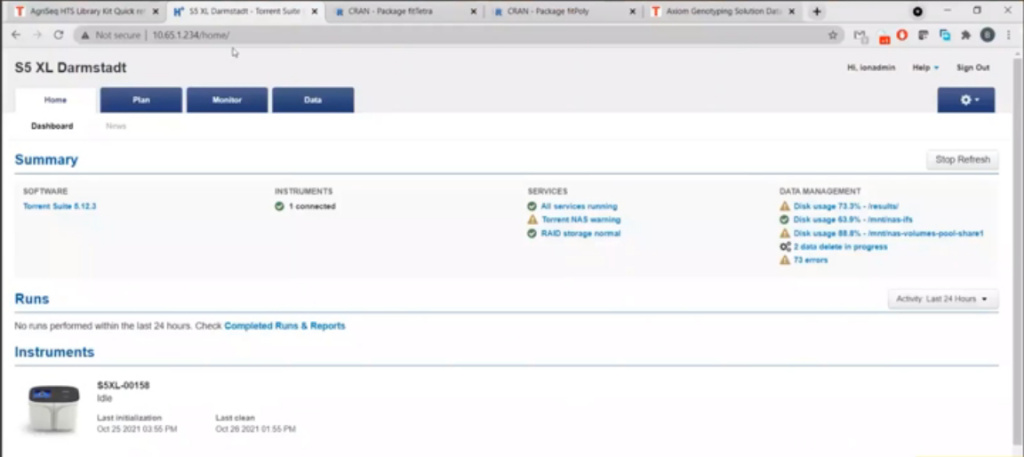Click the warning icon beside 73 errors
This screenshot has height=457, width=1024.
pyautogui.click(x=785, y=260)
